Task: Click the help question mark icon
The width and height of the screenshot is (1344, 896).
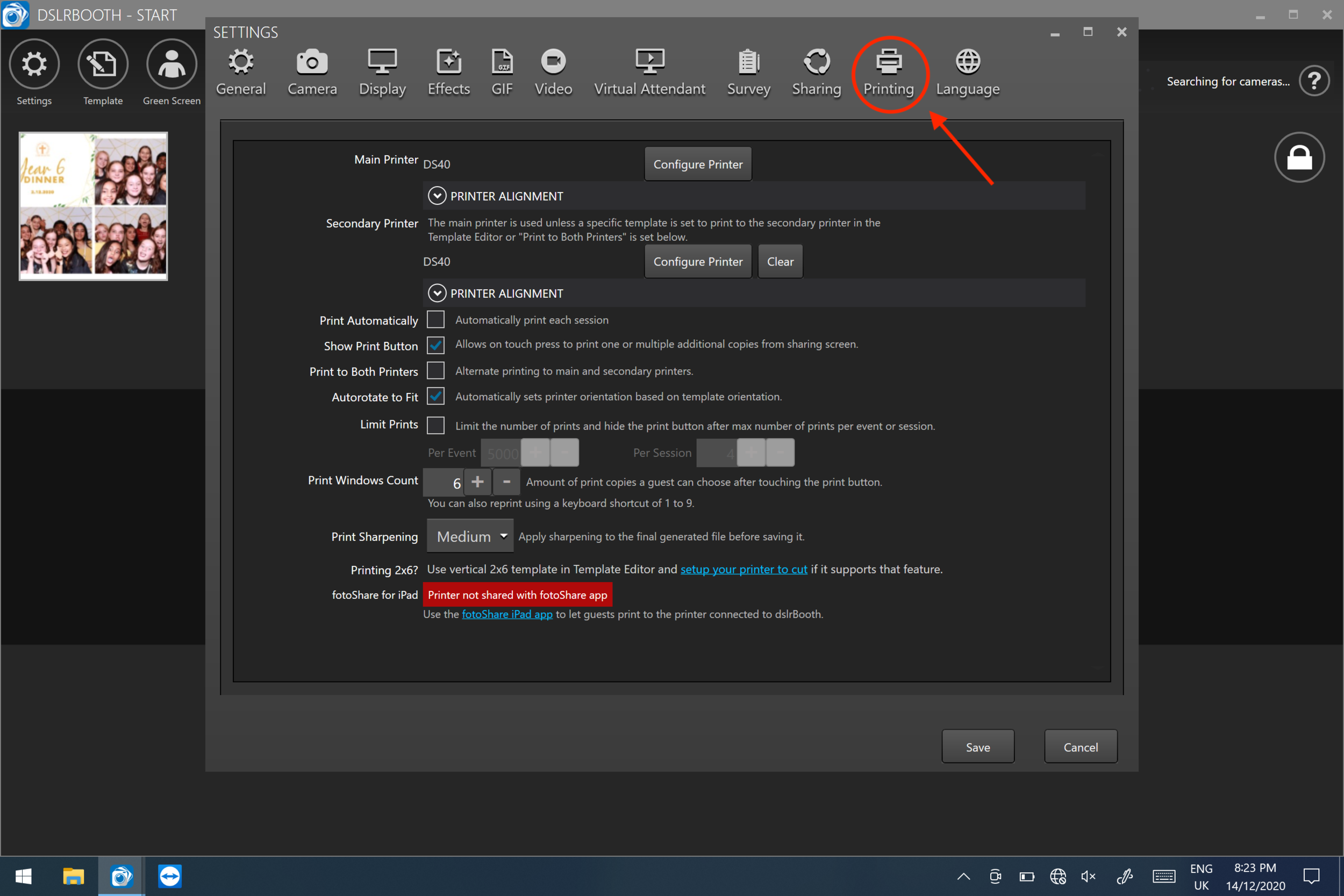Action: (1314, 81)
